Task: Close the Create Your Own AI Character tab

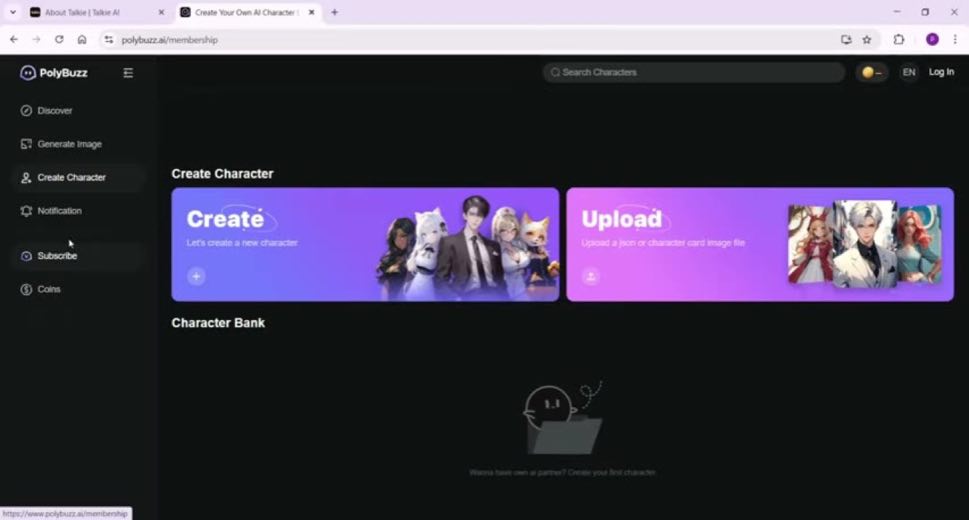Action: pos(311,12)
